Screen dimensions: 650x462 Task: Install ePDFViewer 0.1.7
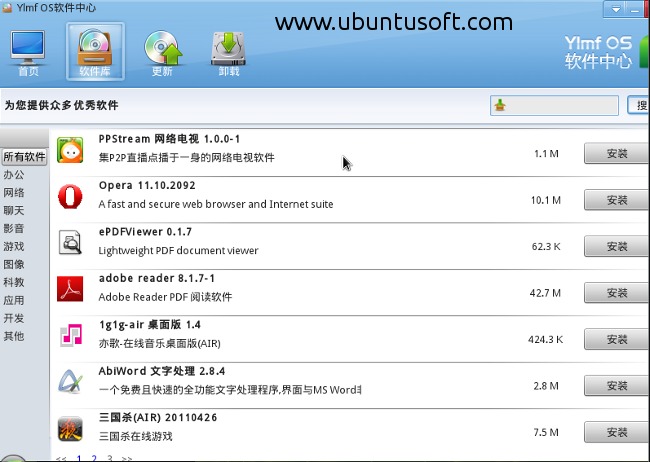(x=616, y=246)
